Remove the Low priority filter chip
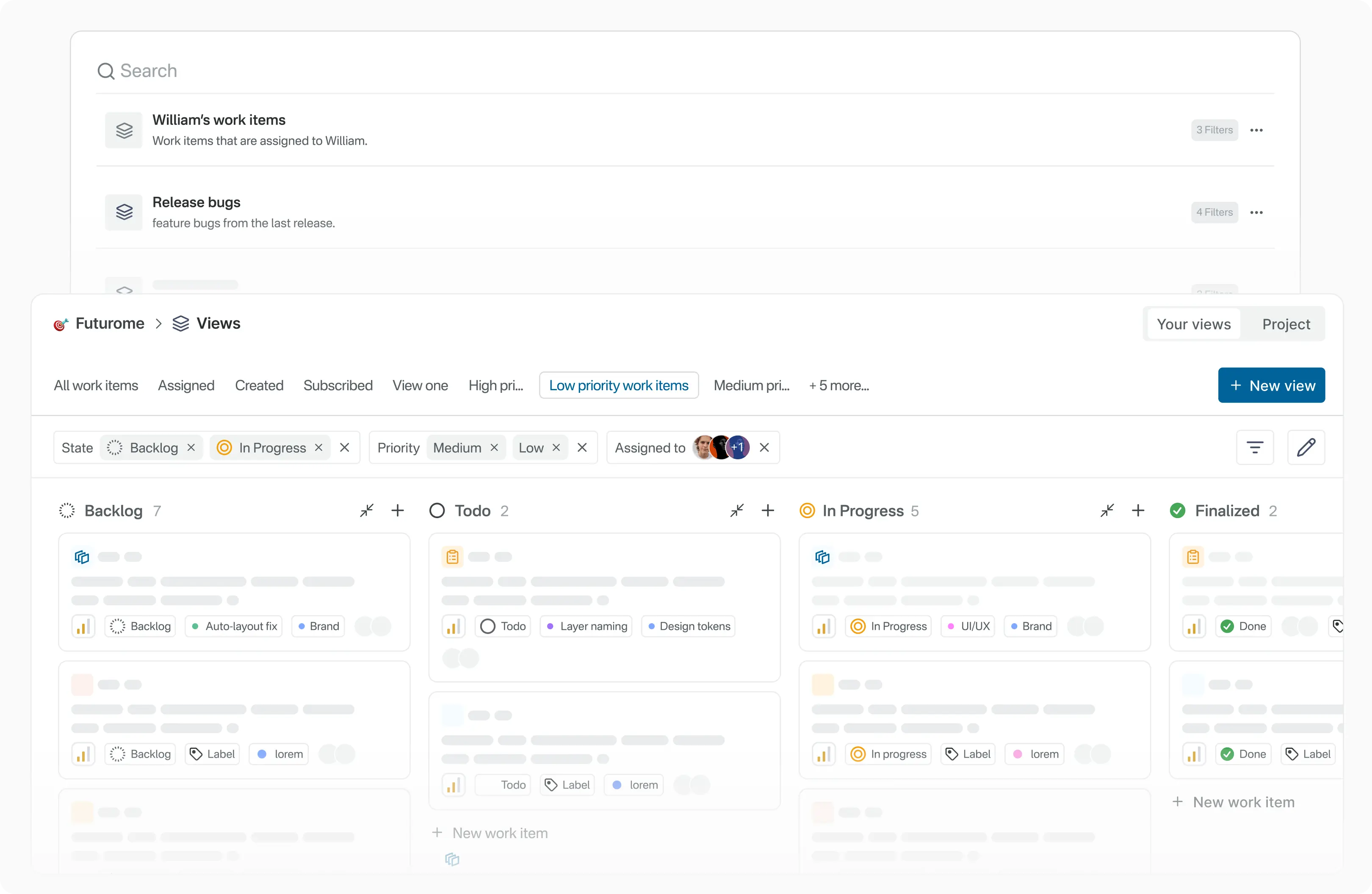This screenshot has height=894, width=1372. click(x=556, y=448)
